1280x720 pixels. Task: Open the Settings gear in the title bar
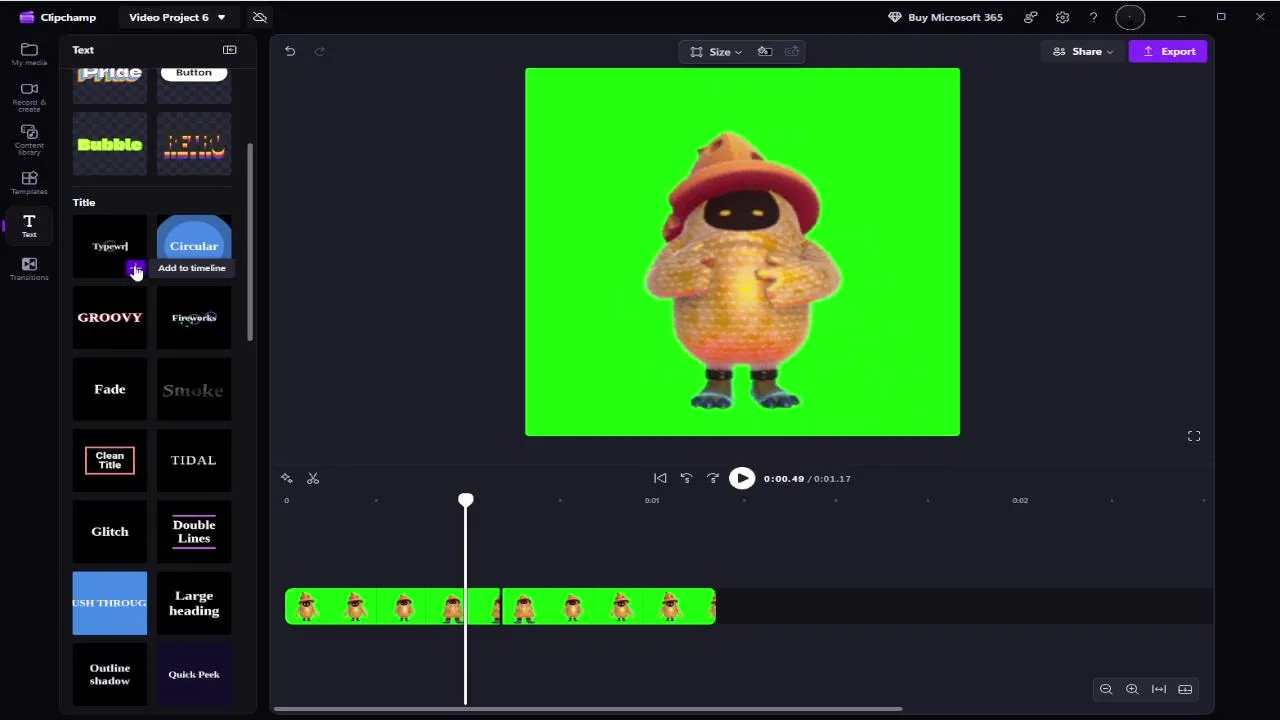tap(1062, 17)
